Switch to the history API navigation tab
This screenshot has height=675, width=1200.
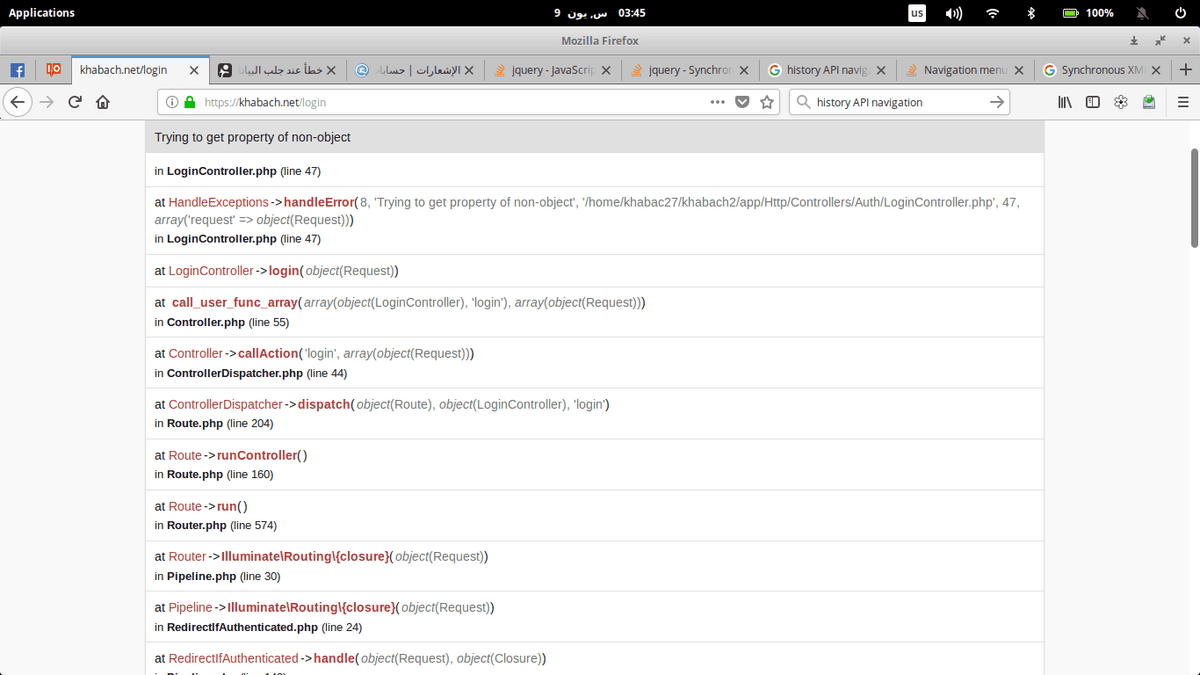820,70
